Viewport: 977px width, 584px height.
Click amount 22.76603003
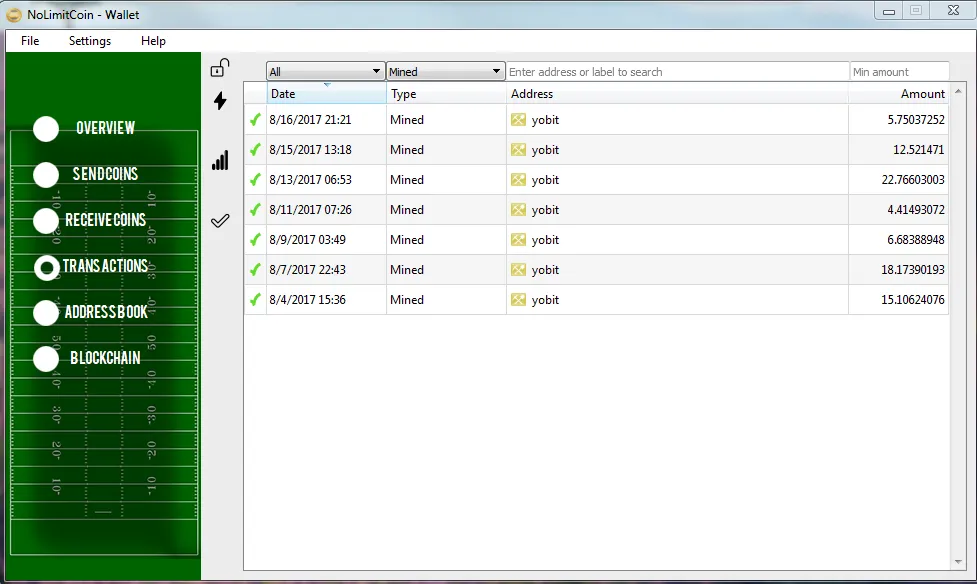tap(913, 180)
